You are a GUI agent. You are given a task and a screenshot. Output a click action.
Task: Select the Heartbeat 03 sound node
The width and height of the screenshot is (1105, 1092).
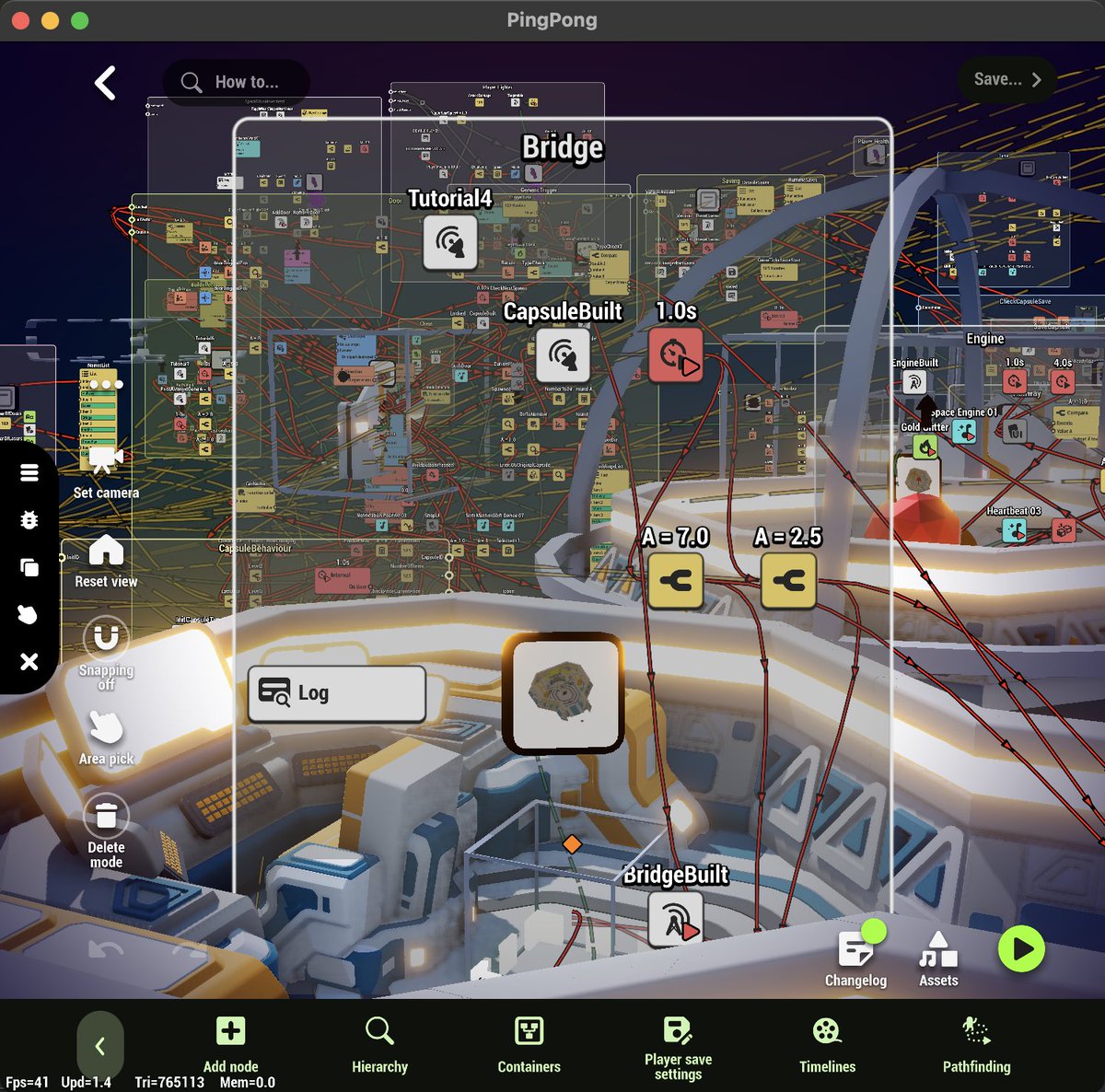pyautogui.click(x=1014, y=530)
